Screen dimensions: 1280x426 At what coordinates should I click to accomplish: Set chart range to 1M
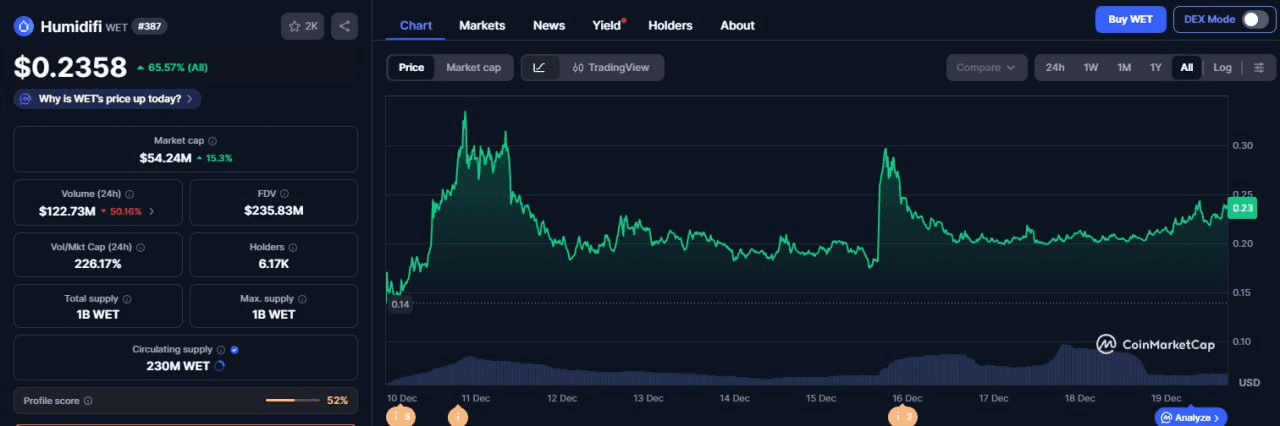point(1124,68)
